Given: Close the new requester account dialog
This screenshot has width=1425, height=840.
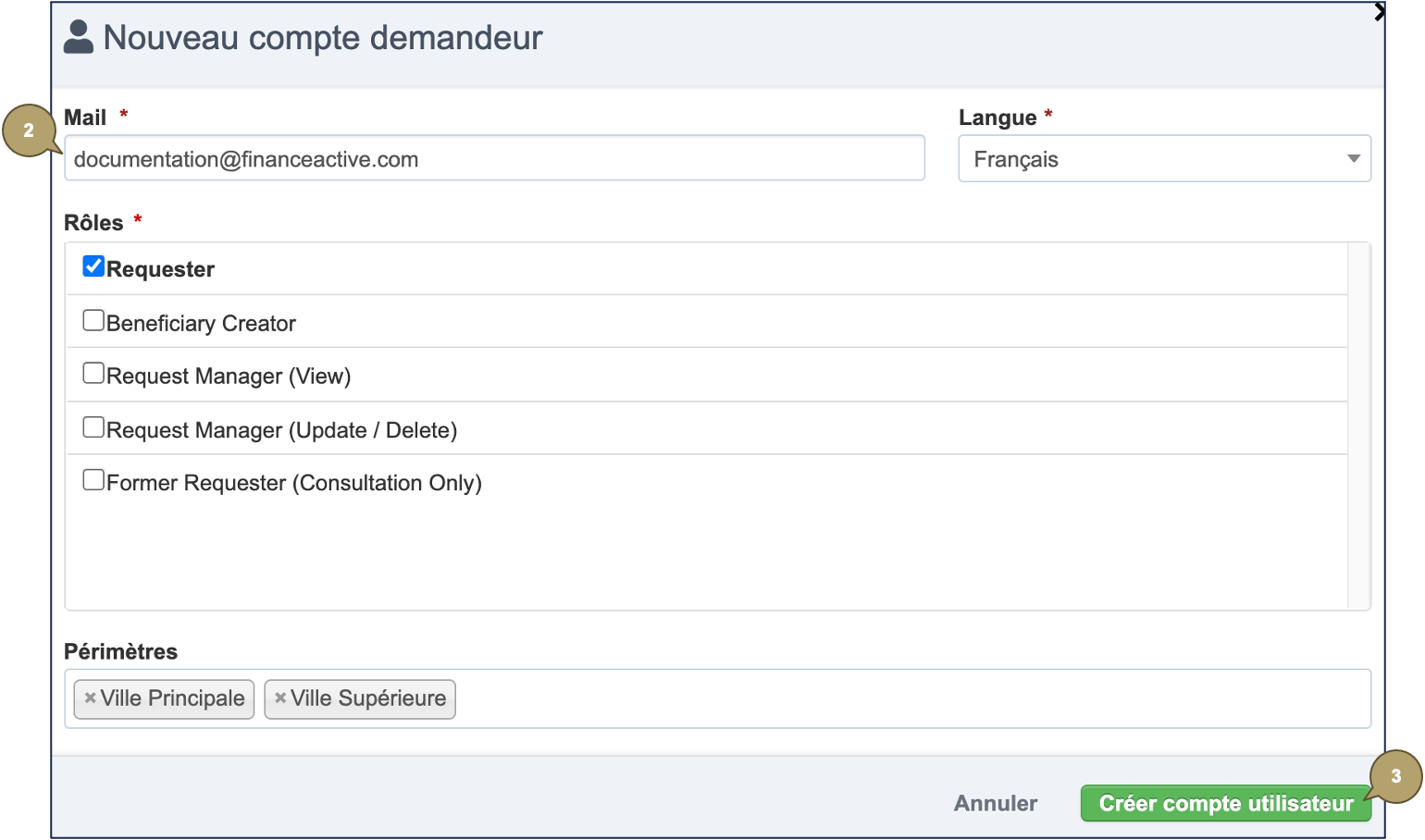Looking at the screenshot, I should [x=1379, y=12].
